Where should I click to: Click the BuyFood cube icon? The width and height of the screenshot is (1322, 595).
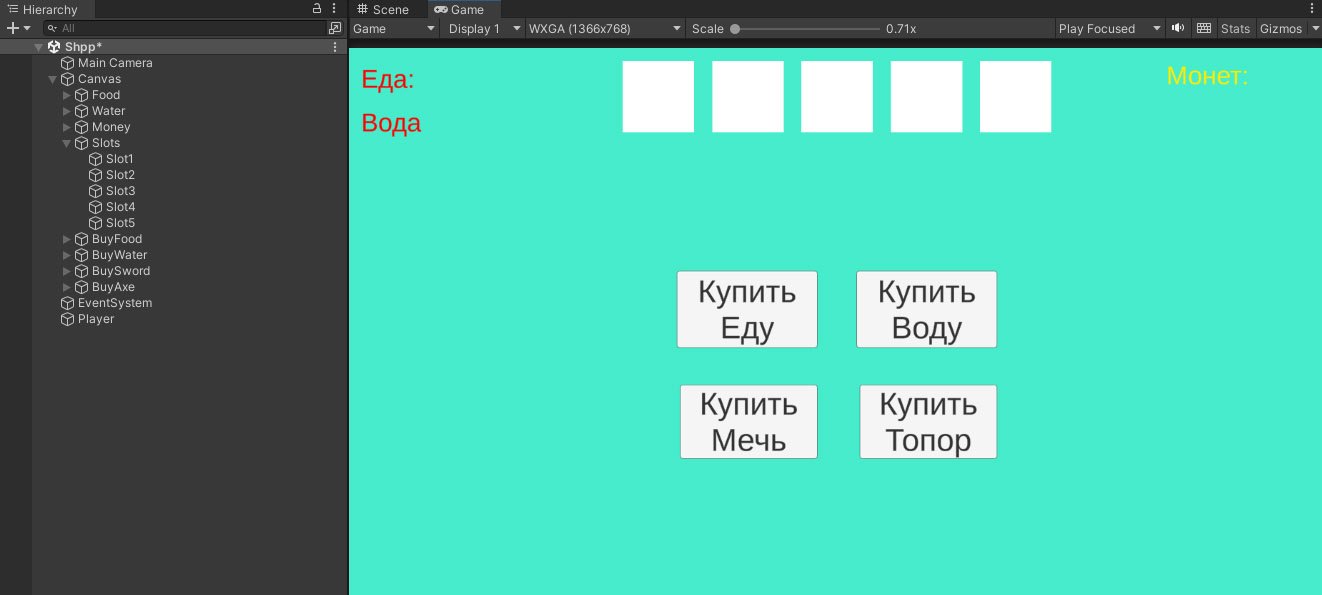[x=82, y=239]
